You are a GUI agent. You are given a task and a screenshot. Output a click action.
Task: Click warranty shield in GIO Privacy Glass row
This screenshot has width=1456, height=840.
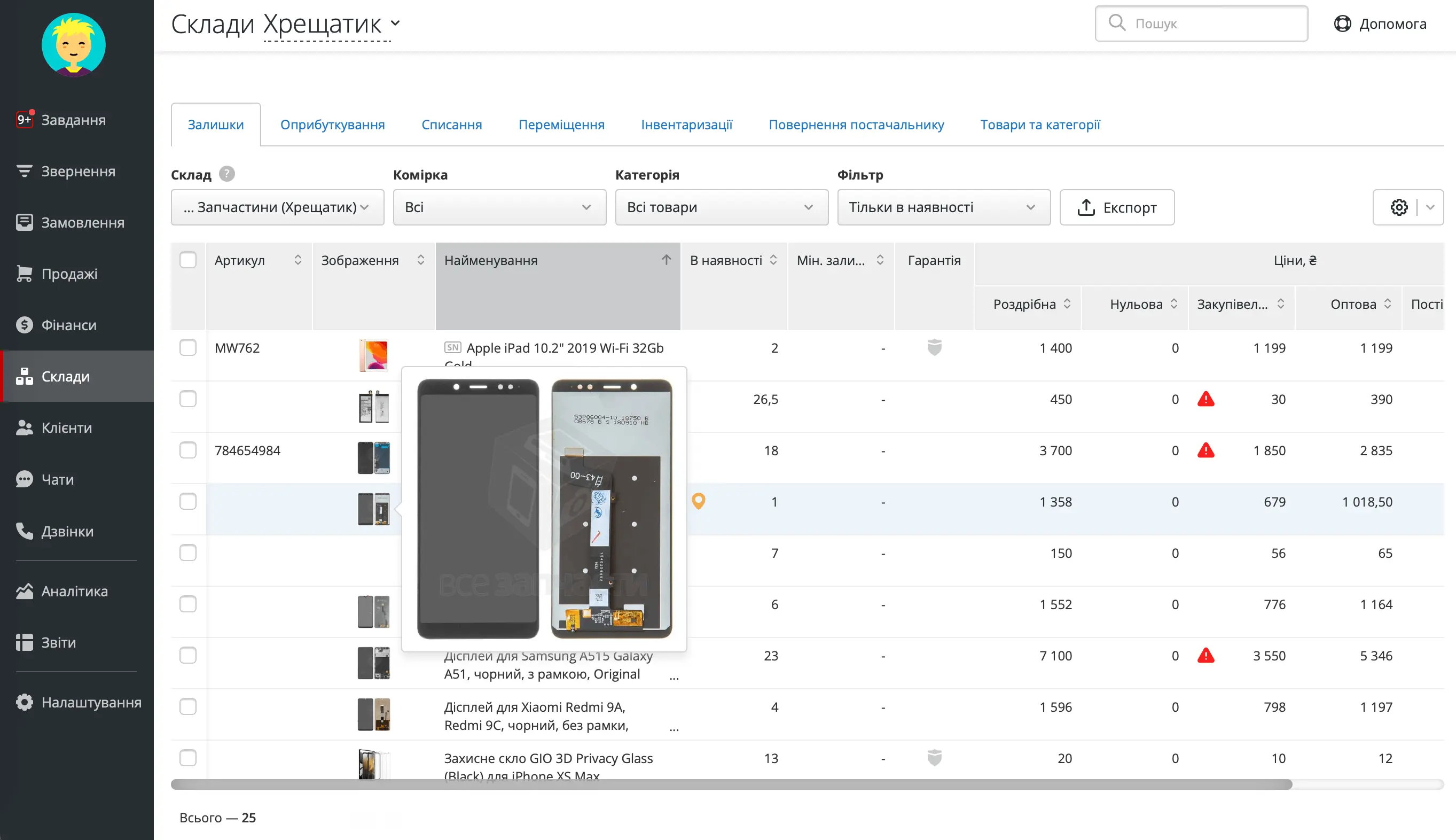click(x=934, y=758)
